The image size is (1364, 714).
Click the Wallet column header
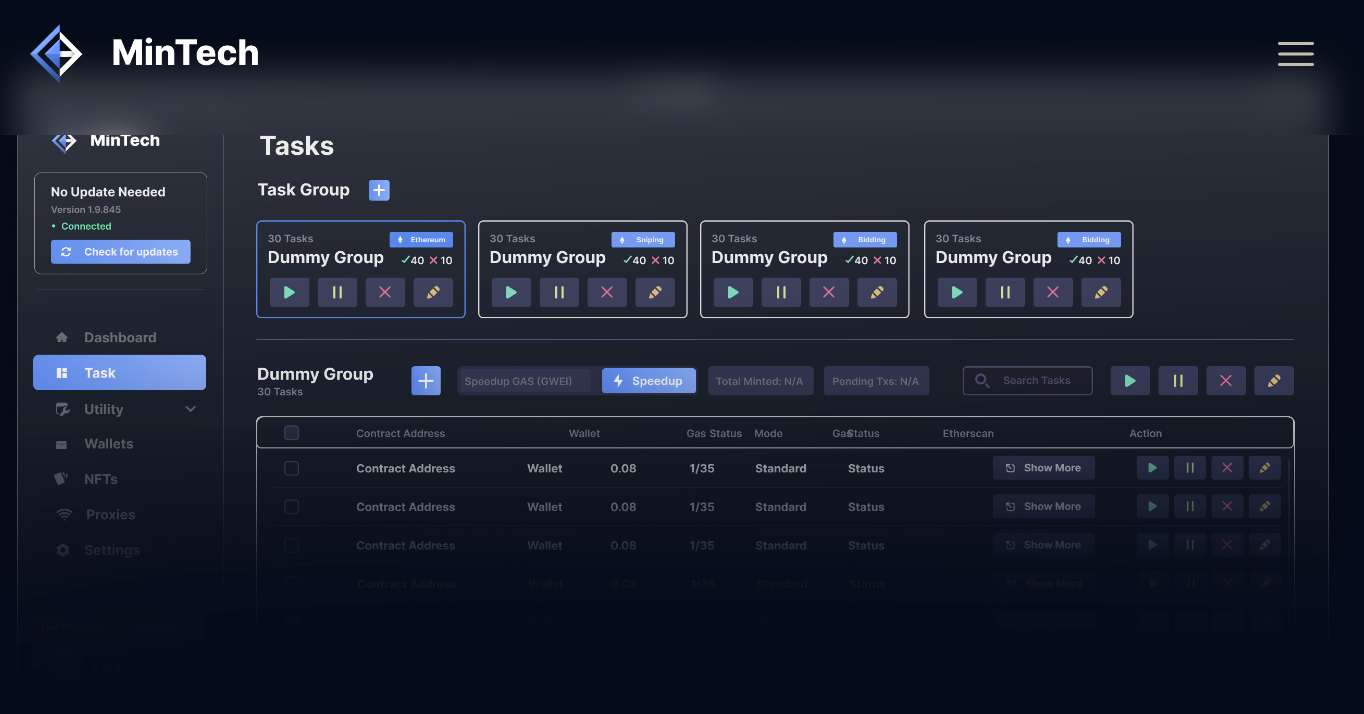585,434
